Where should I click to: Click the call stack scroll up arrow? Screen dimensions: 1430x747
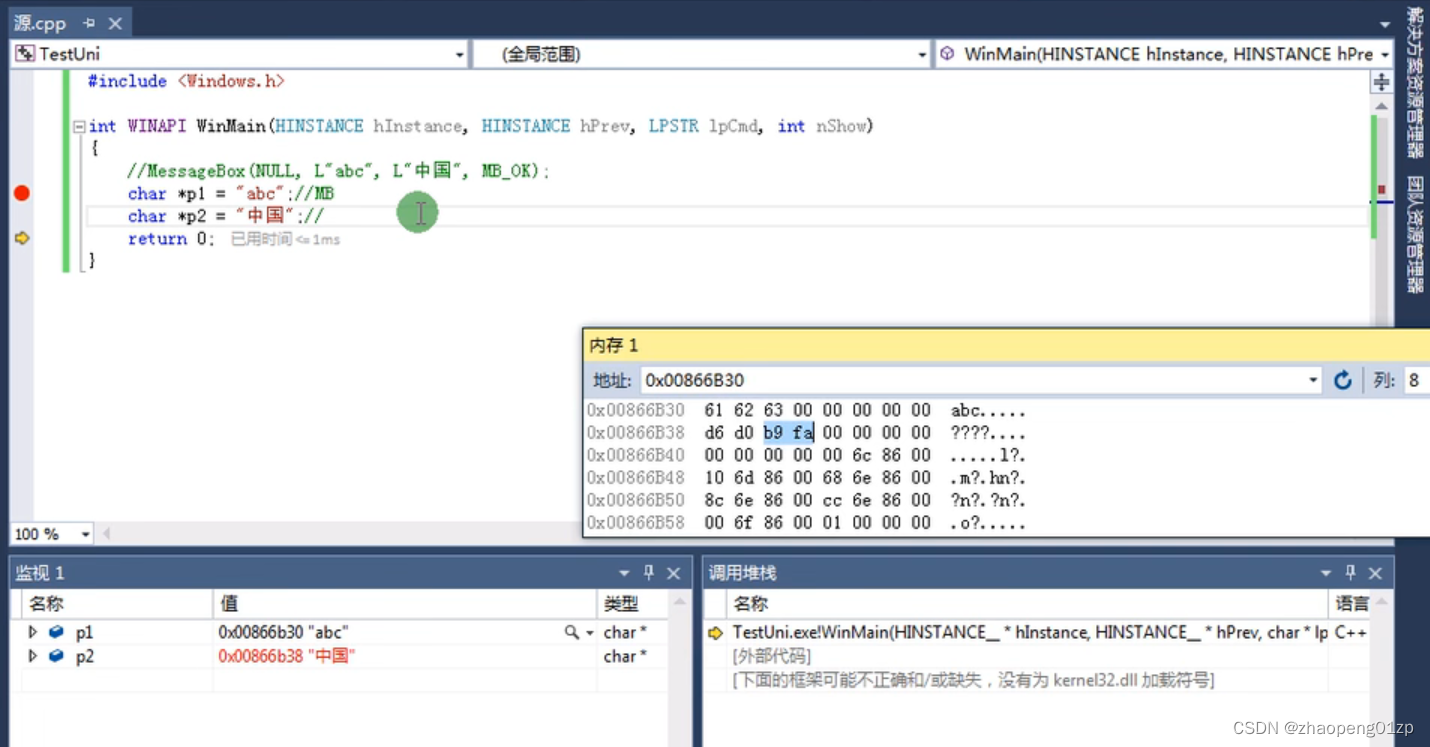click(x=1384, y=602)
